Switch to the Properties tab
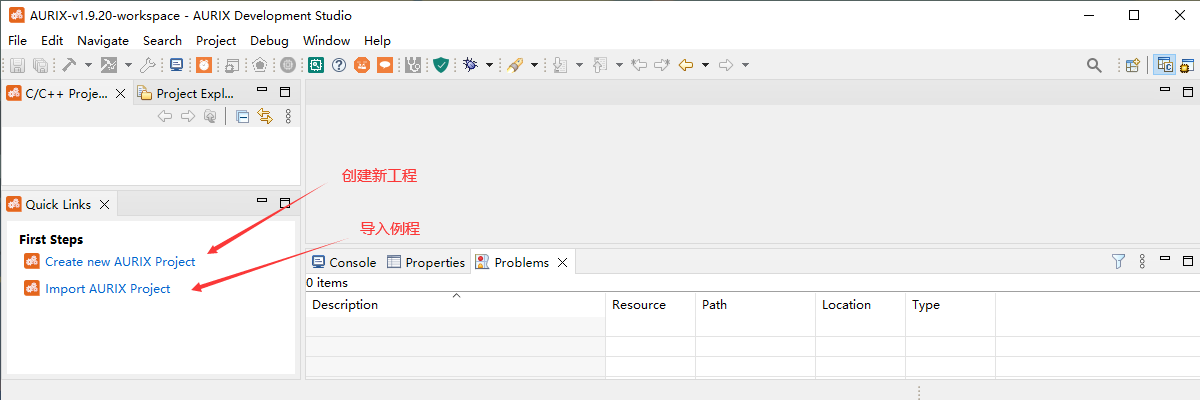The width and height of the screenshot is (1200, 400). pos(426,262)
